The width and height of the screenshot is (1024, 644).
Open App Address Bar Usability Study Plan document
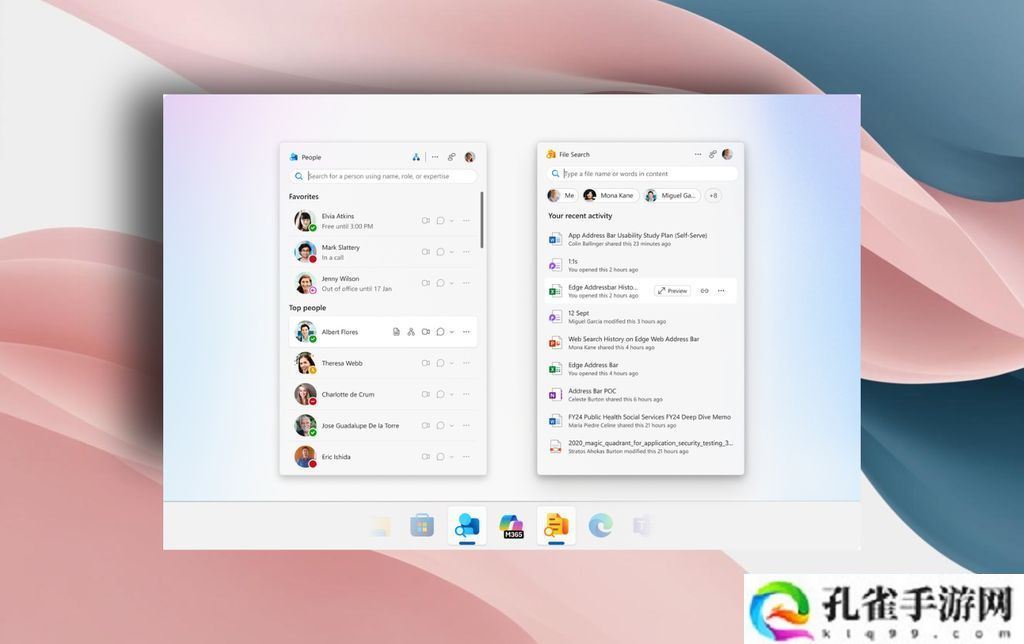pyautogui.click(x=641, y=239)
